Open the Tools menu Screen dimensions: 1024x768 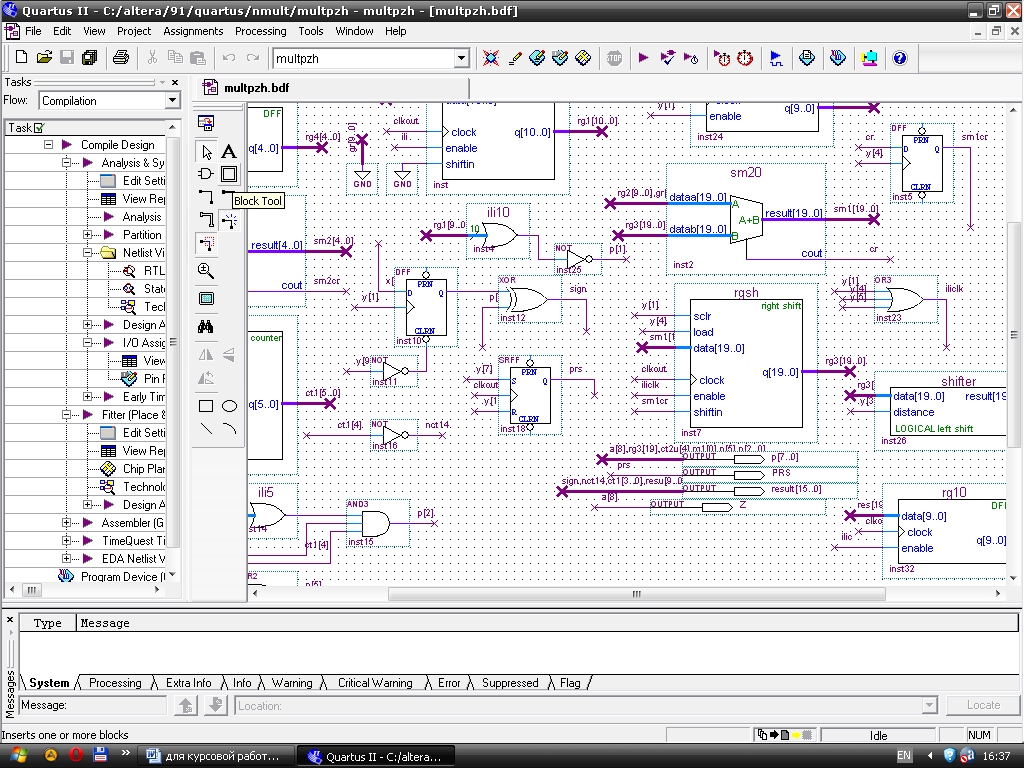pyautogui.click(x=311, y=31)
